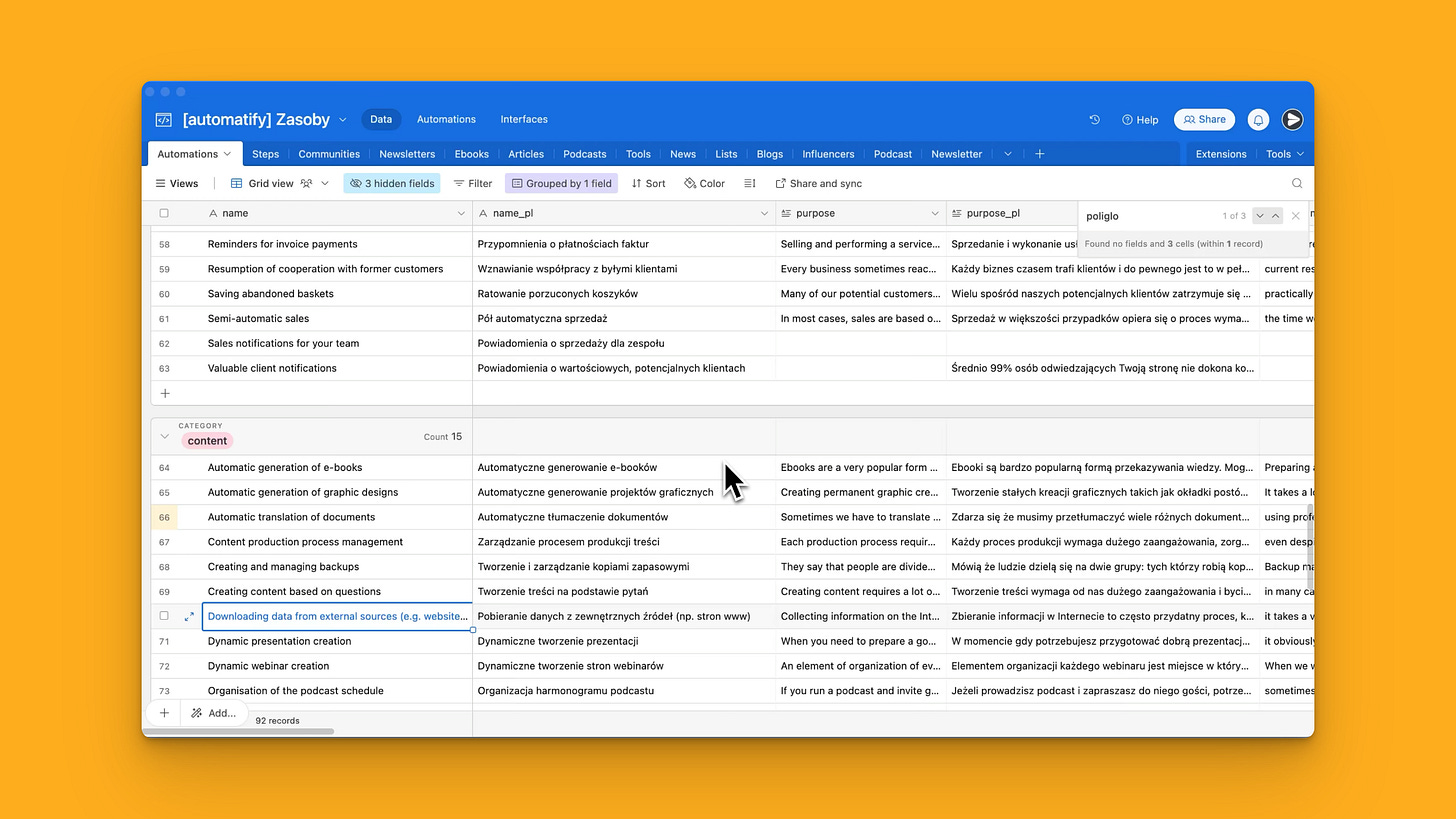The height and width of the screenshot is (819, 1456).
Task: Add a row under Valuable client notifications
Action: [165, 394]
